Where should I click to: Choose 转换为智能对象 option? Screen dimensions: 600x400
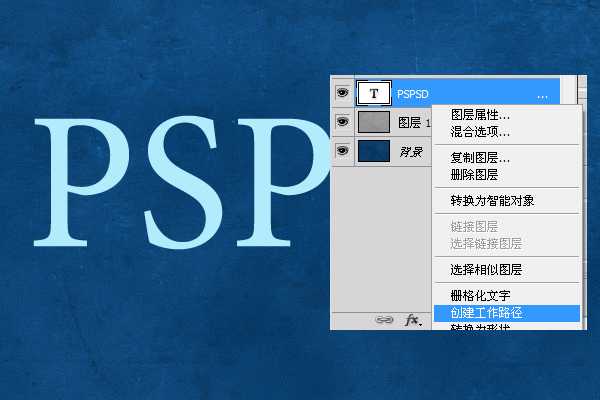click(492, 200)
